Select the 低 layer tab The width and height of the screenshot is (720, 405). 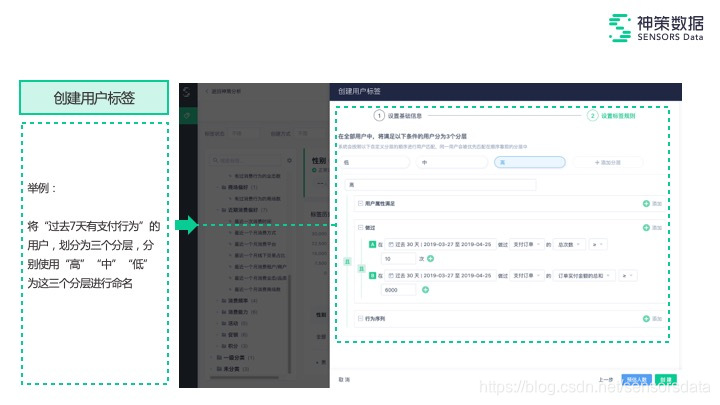375,163
